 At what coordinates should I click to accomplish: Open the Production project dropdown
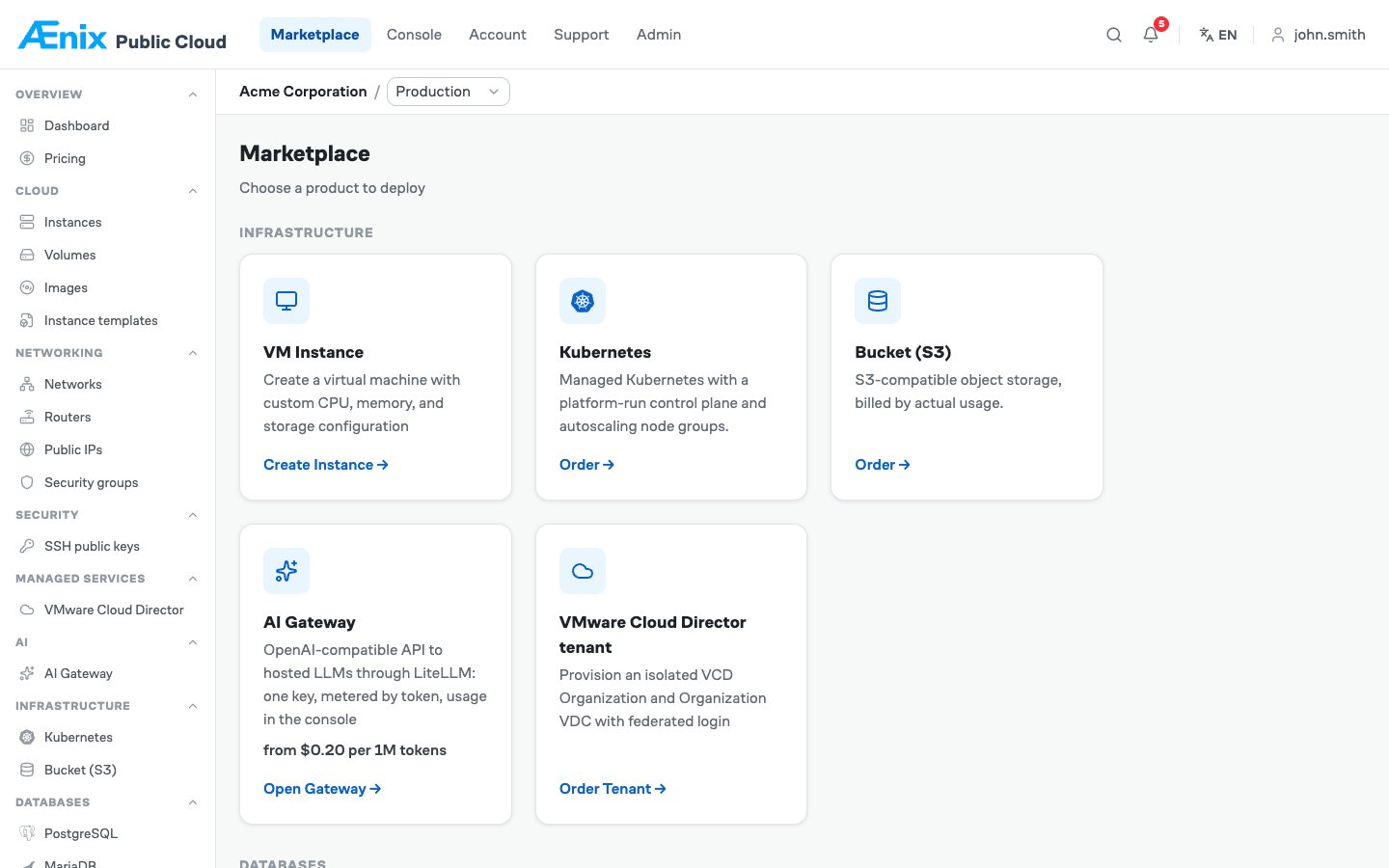point(449,92)
